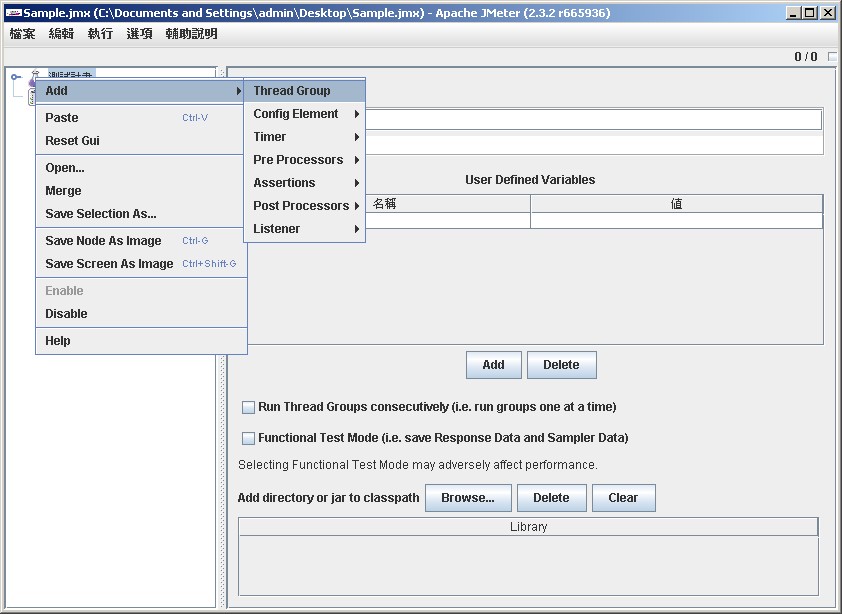Screen dimensions: 842x614
Task: Click Add button under User Defined Variables
Action: pyautogui.click(x=493, y=365)
